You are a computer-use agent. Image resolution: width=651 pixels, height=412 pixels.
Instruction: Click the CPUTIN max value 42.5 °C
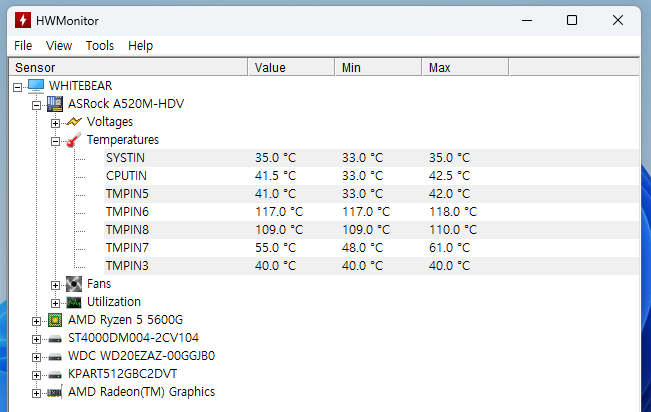(449, 176)
